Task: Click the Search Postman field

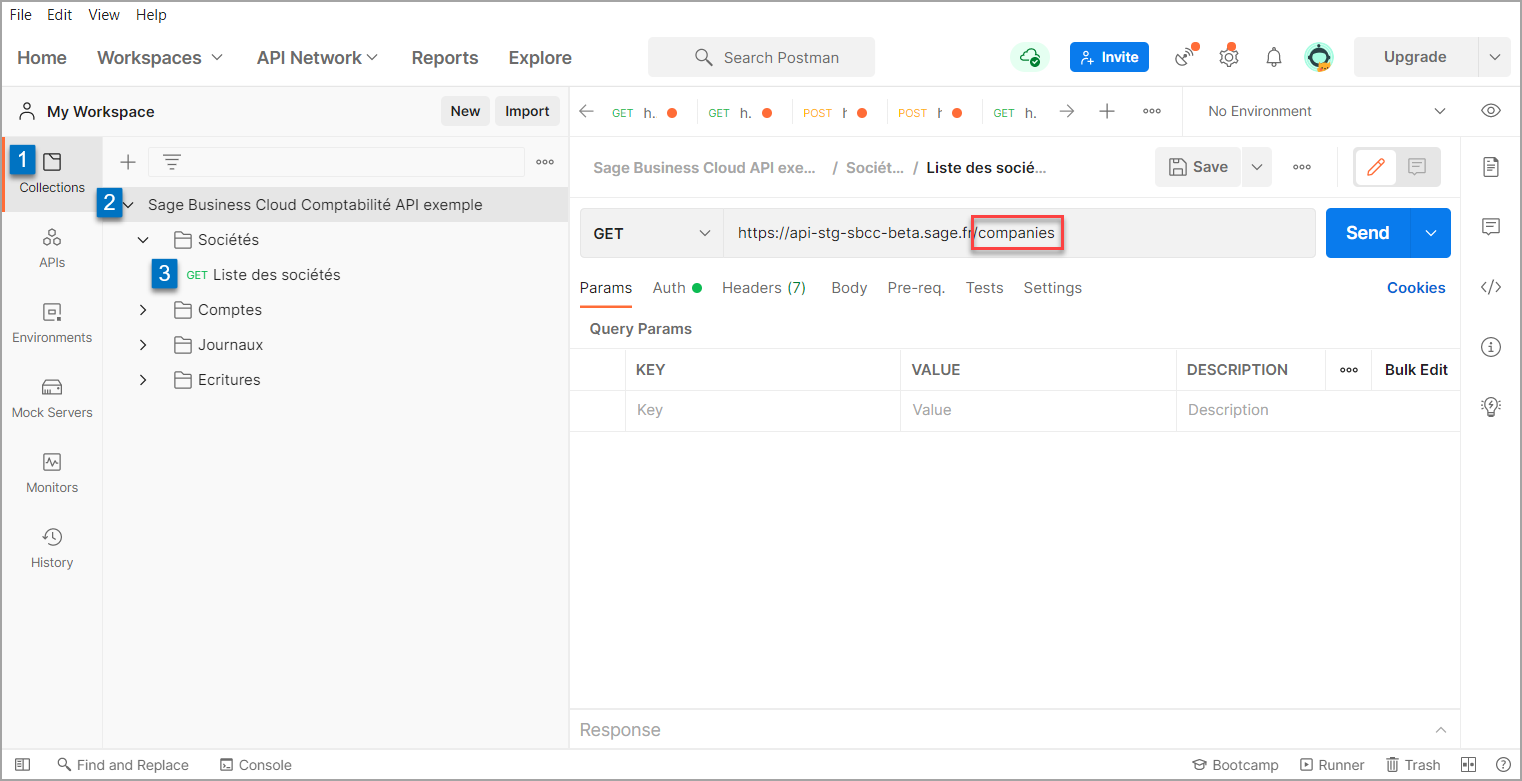Action: pyautogui.click(x=761, y=57)
